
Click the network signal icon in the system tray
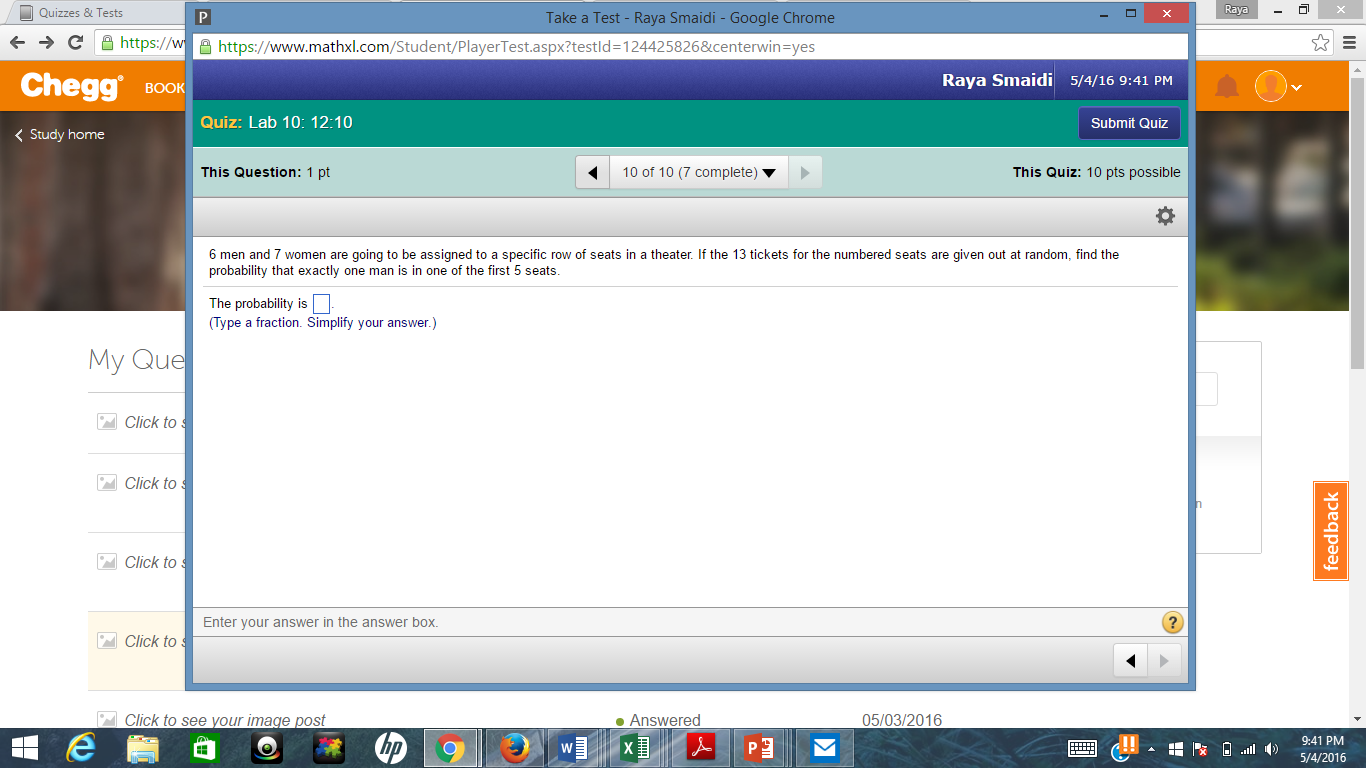1248,749
